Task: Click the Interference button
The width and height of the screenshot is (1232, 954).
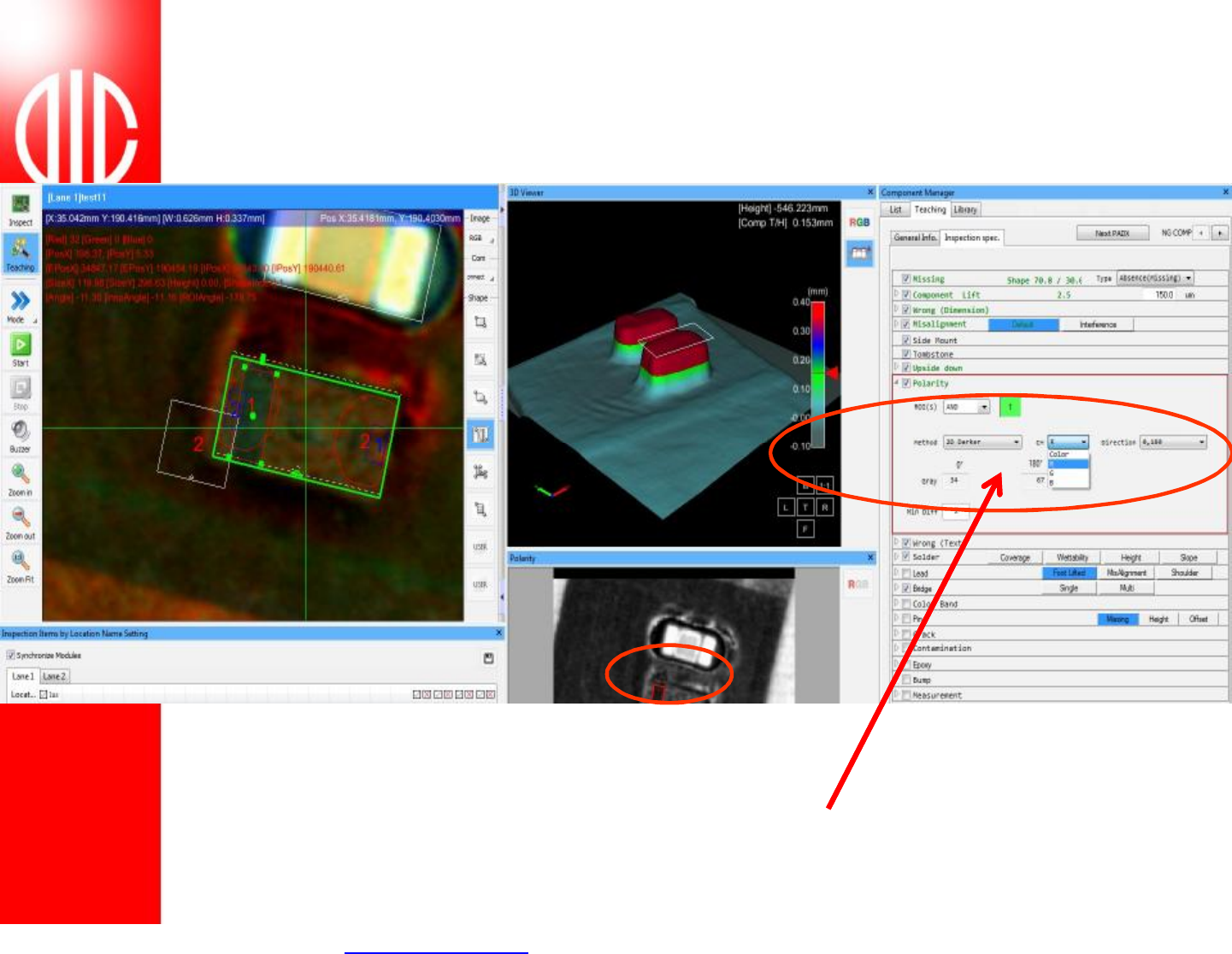Action: (x=1098, y=325)
